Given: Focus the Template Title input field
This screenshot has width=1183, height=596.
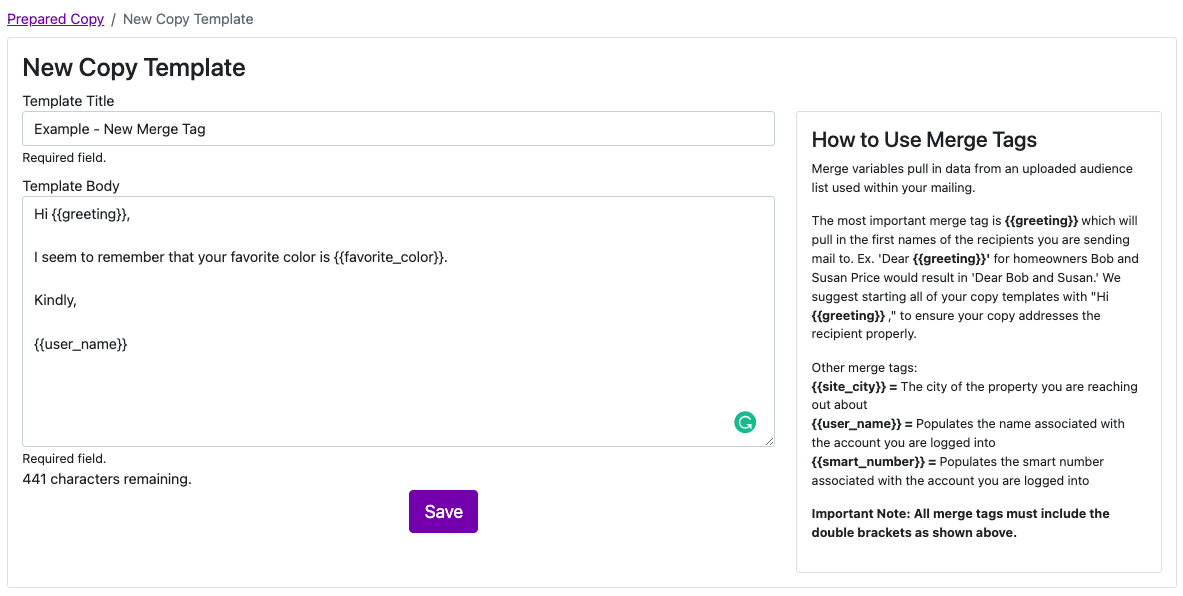Looking at the screenshot, I should 398,129.
